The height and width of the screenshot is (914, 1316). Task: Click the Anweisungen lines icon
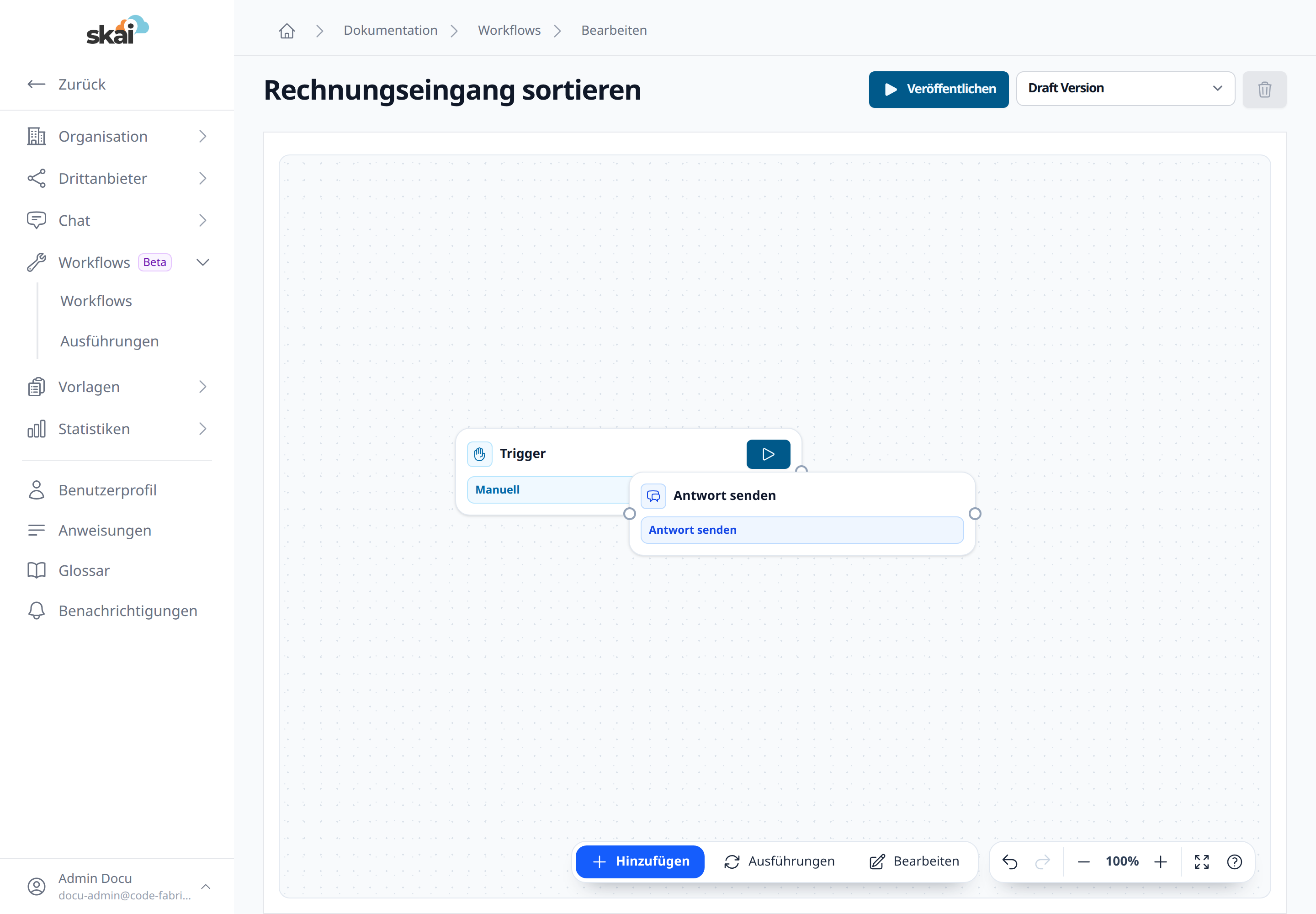37,530
